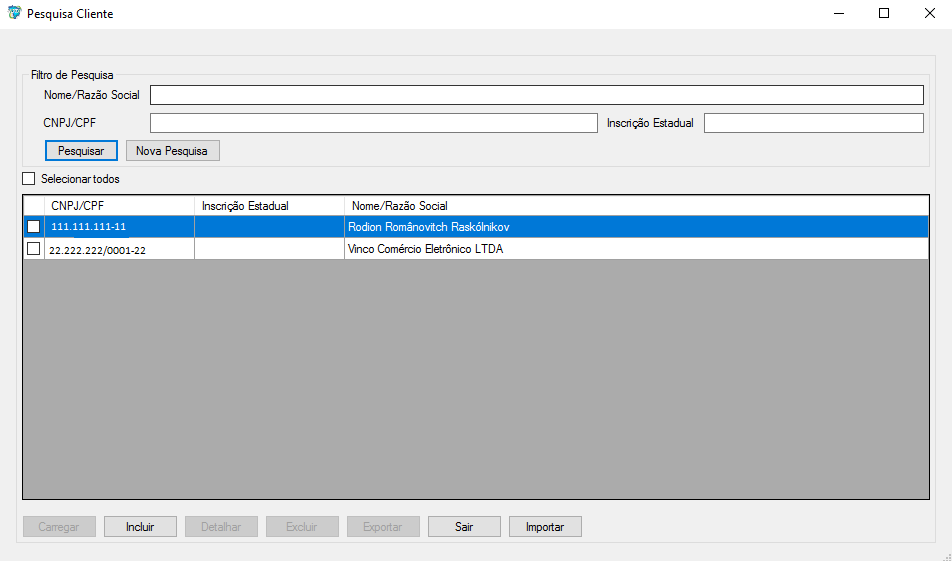This screenshot has width=952, height=561.
Task: Select the Inscrição Estadual filter field
Action: (814, 123)
